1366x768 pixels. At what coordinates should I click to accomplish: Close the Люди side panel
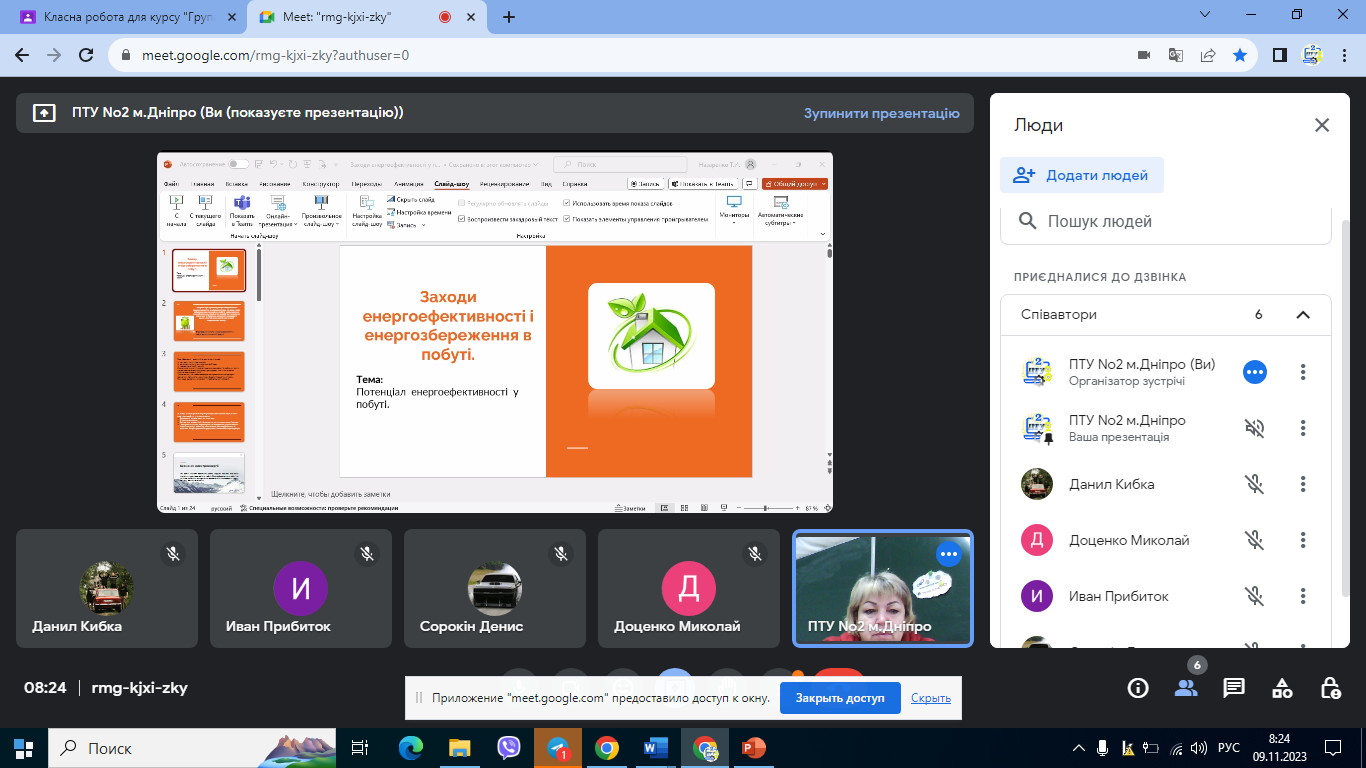[x=1322, y=125]
